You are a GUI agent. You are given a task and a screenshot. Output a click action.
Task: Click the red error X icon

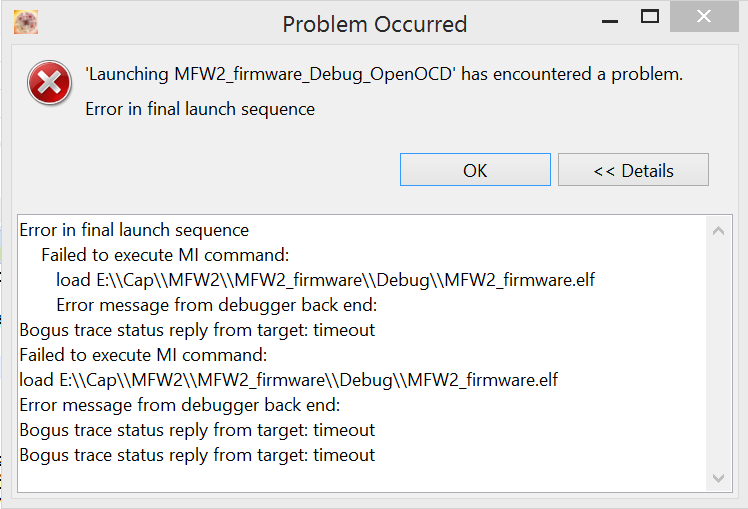[x=49, y=84]
